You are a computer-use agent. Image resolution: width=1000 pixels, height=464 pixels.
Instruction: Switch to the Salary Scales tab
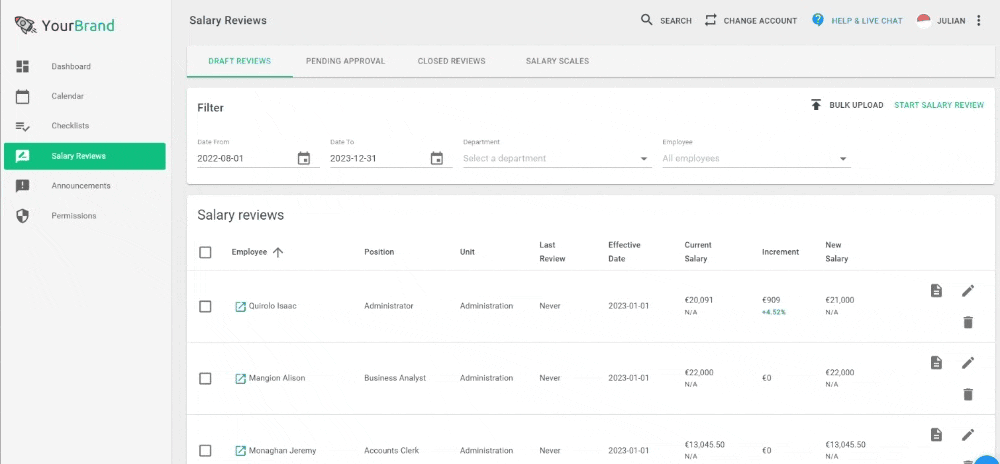pos(557,61)
